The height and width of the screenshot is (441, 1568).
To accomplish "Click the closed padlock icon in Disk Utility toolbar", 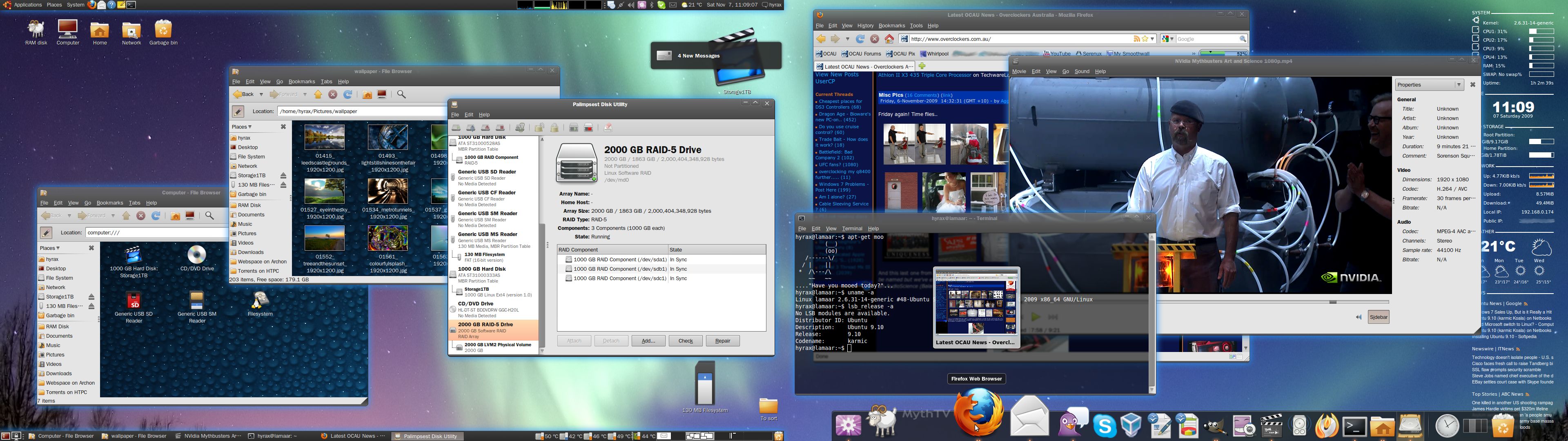I will 555,127.
